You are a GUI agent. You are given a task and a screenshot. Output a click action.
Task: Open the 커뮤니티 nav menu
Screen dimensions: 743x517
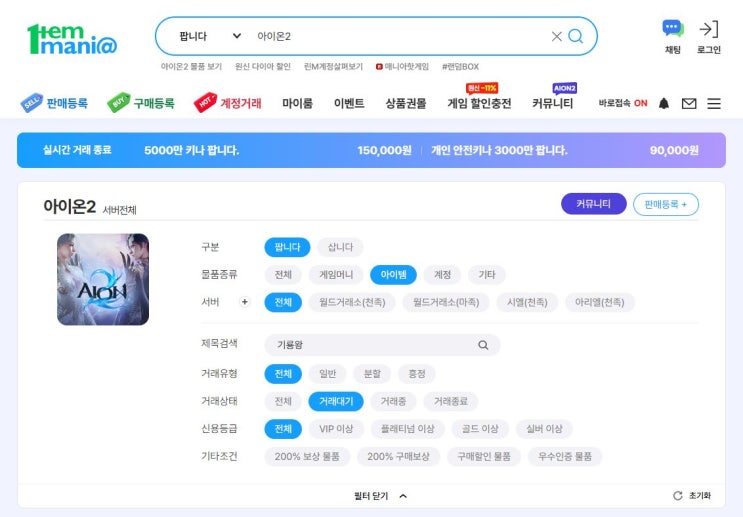(x=553, y=103)
